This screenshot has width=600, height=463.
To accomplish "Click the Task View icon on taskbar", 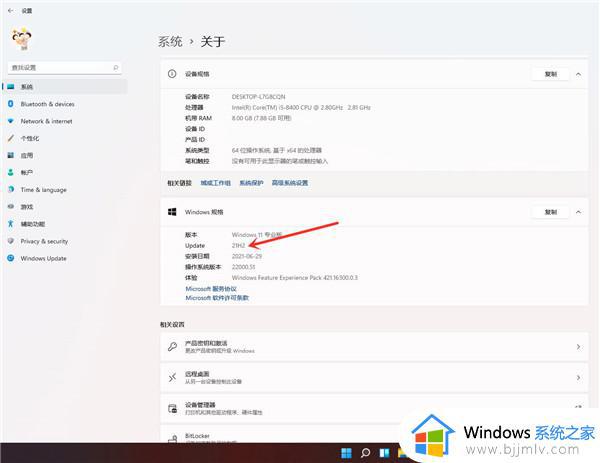I will pos(384,453).
